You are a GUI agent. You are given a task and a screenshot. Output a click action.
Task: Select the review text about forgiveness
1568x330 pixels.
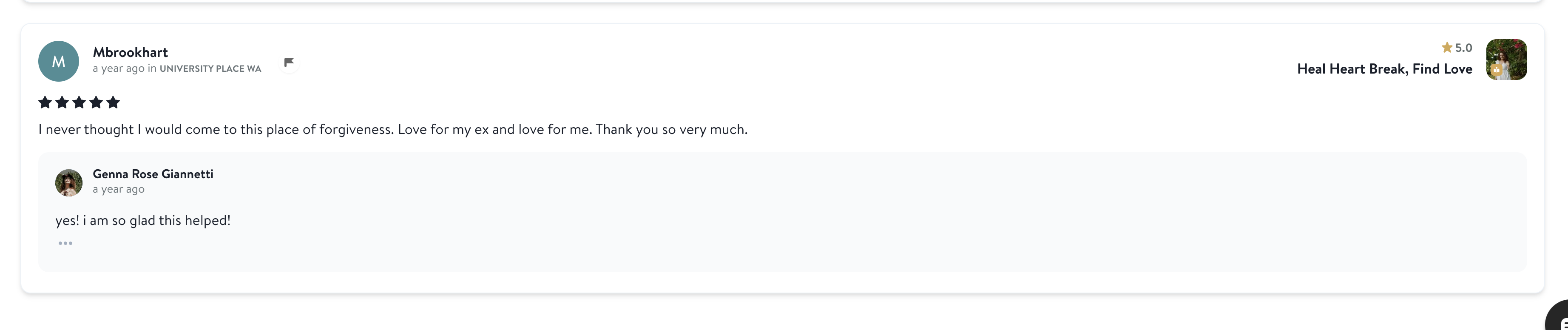(x=392, y=130)
